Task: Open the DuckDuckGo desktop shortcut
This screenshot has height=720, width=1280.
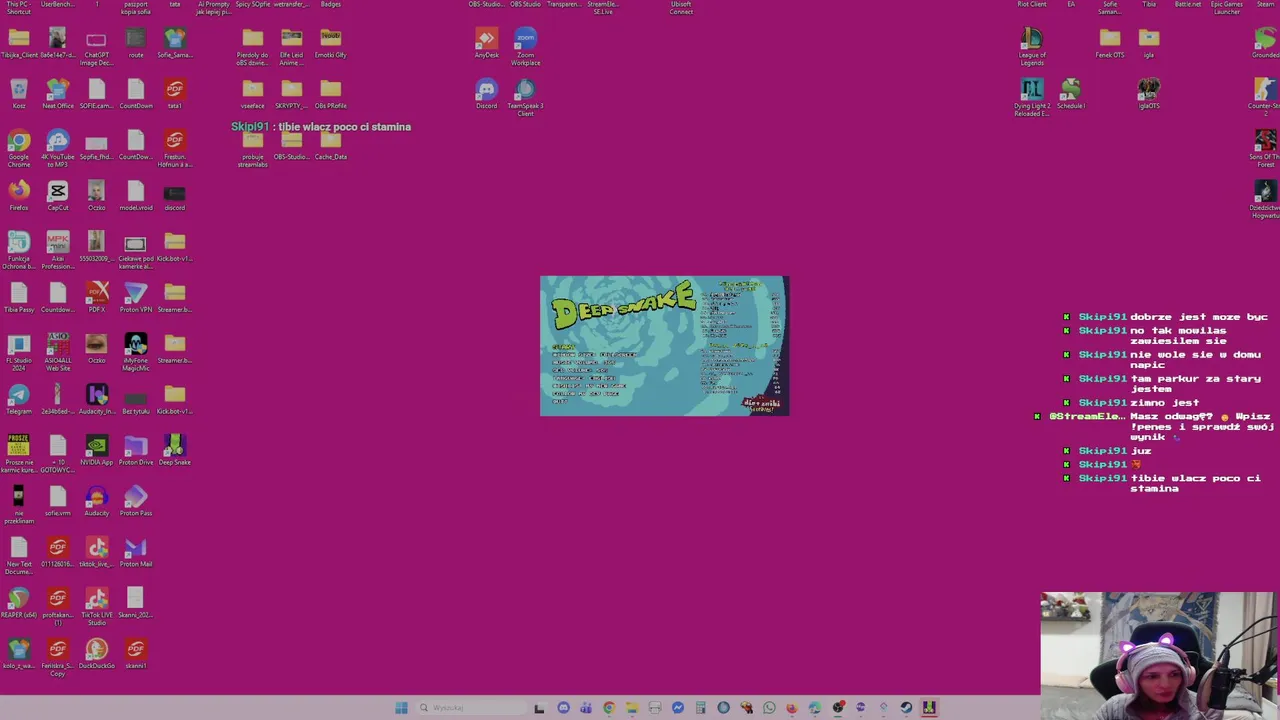Action: 97,654
